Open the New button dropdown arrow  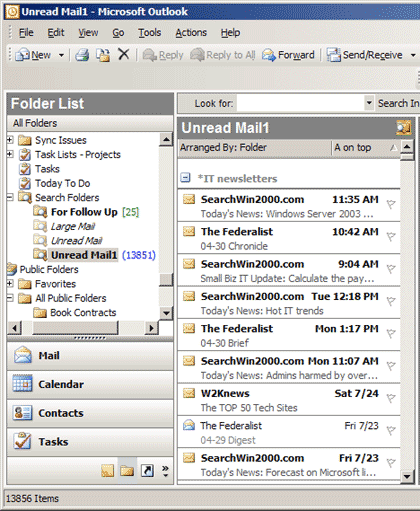(x=61, y=55)
